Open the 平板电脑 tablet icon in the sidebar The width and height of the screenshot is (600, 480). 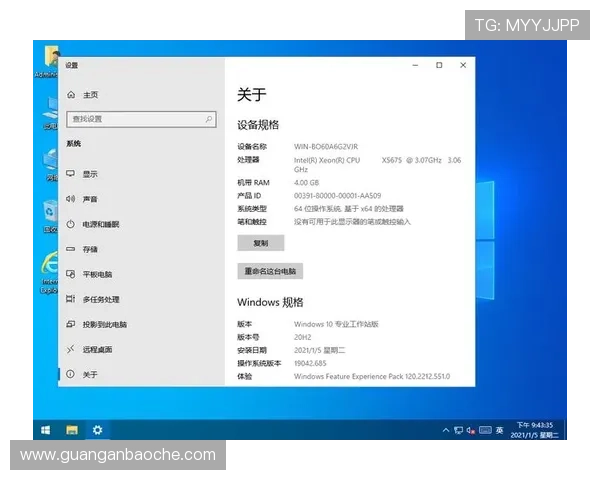pos(70,274)
